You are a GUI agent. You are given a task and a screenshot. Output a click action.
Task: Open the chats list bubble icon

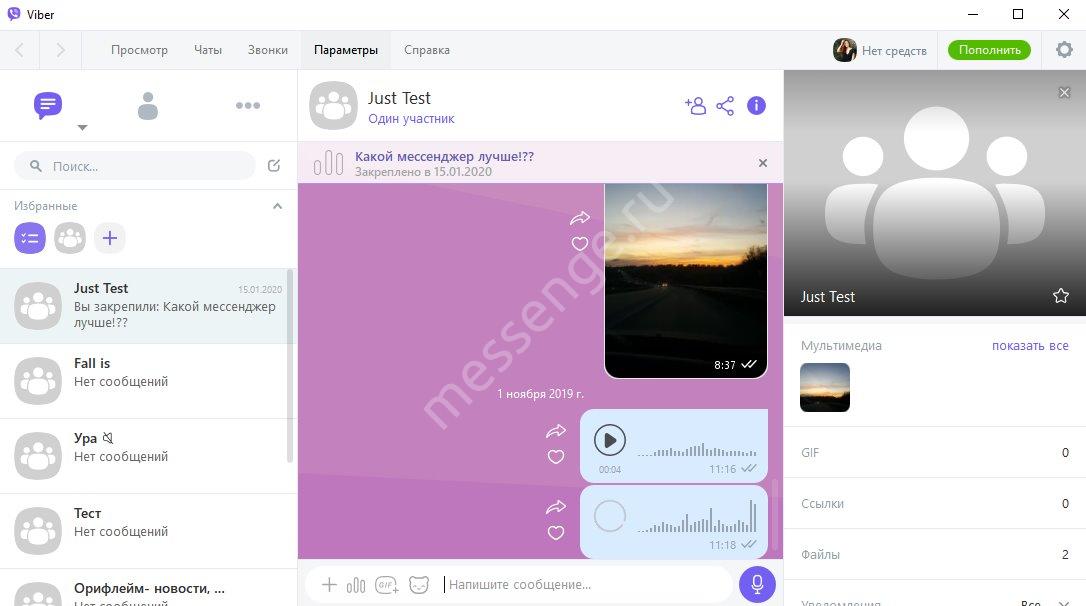tap(48, 106)
